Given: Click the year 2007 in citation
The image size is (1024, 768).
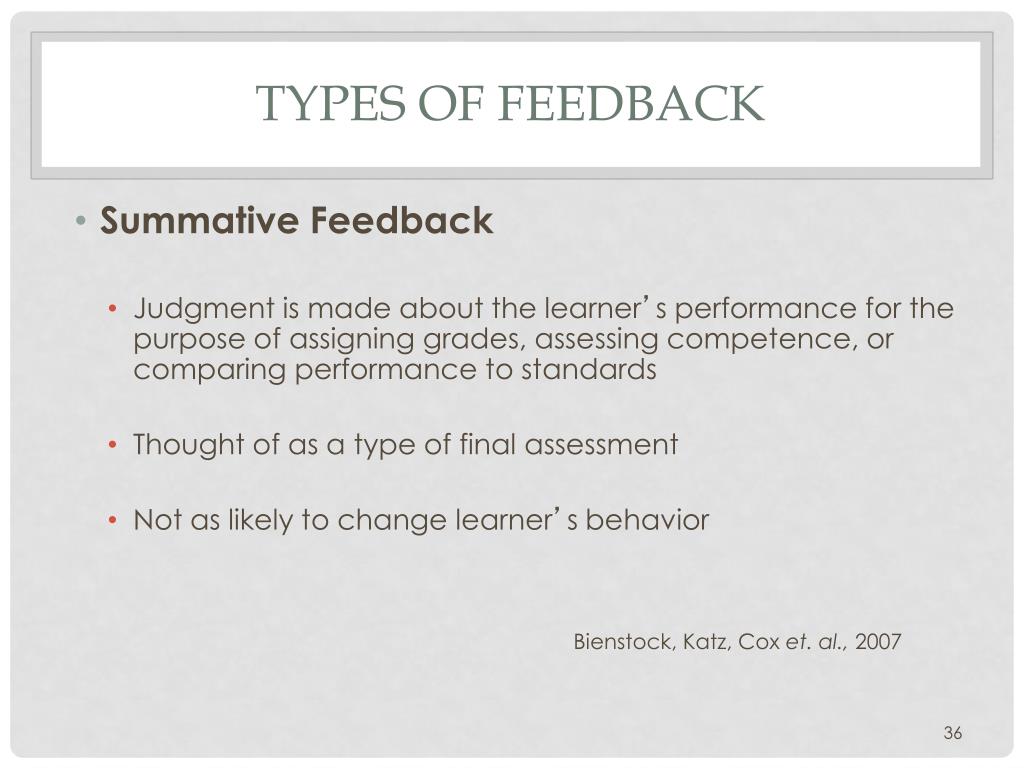Looking at the screenshot, I should (878, 642).
